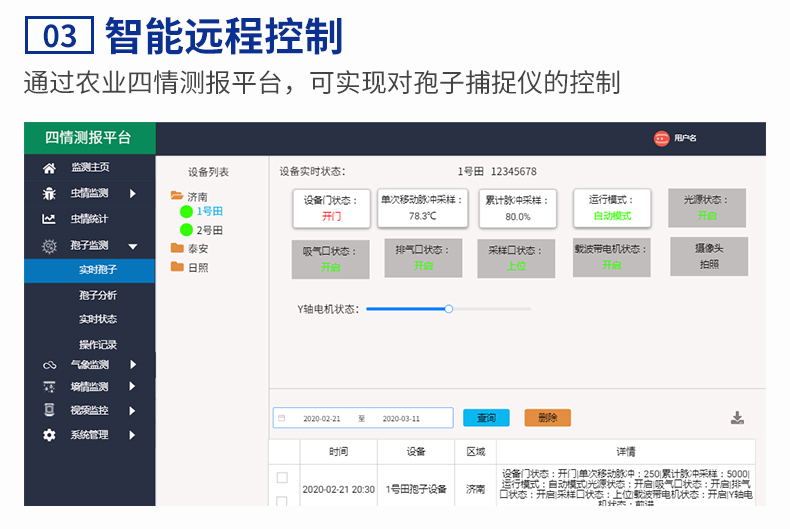The height and width of the screenshot is (529, 790).
Task: Click the Y轴电机状态 slider handle
Action: (449, 309)
